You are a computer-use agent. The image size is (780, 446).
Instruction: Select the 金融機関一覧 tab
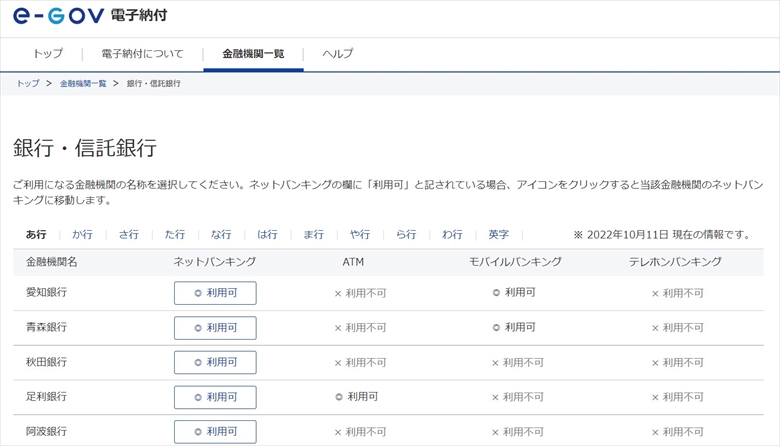(253, 53)
